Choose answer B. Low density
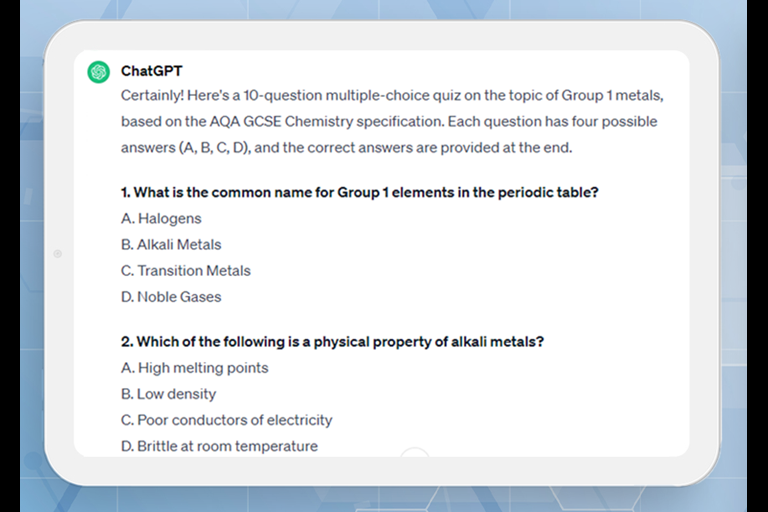768x512 pixels. (x=168, y=393)
